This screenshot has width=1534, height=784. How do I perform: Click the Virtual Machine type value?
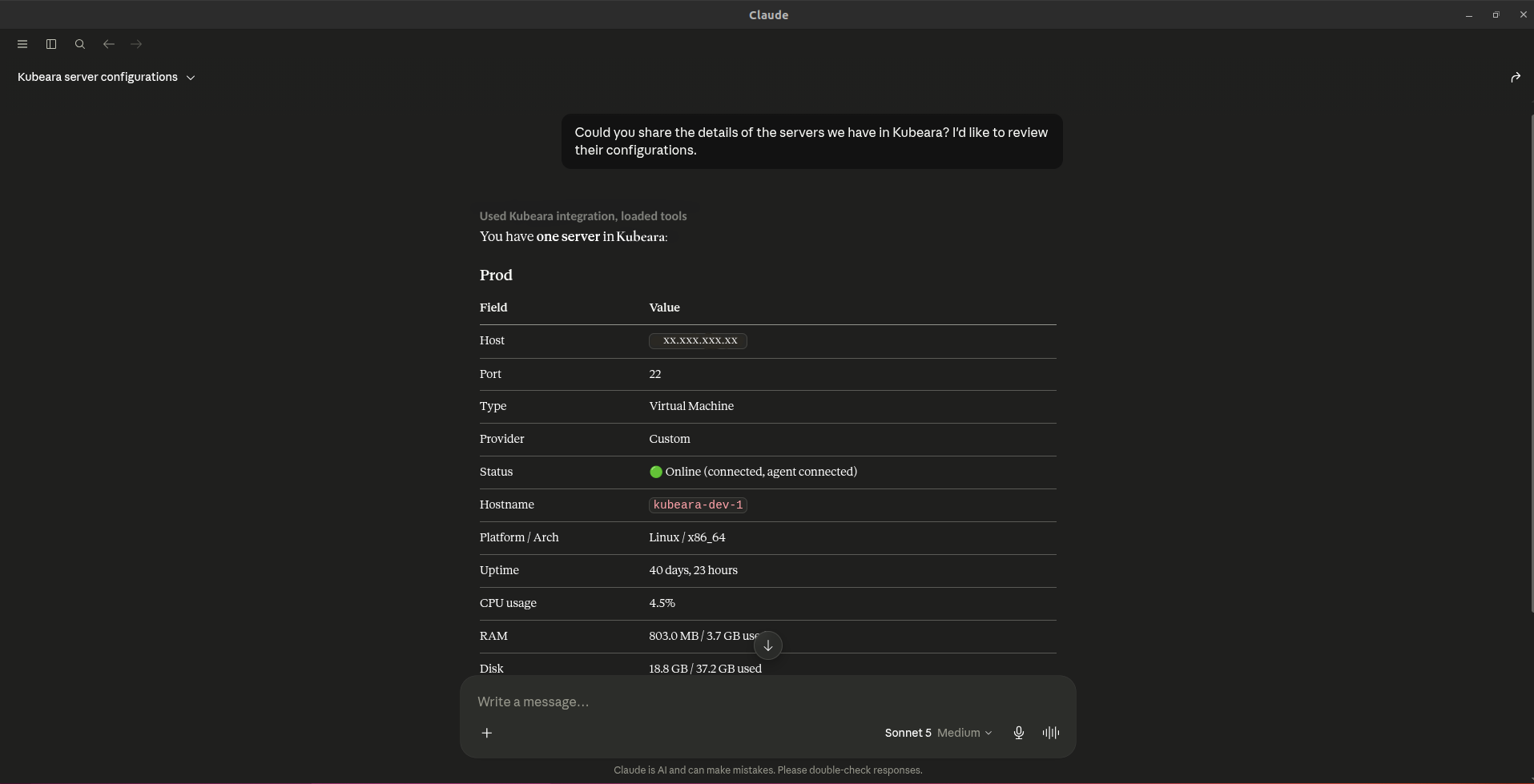(x=691, y=406)
